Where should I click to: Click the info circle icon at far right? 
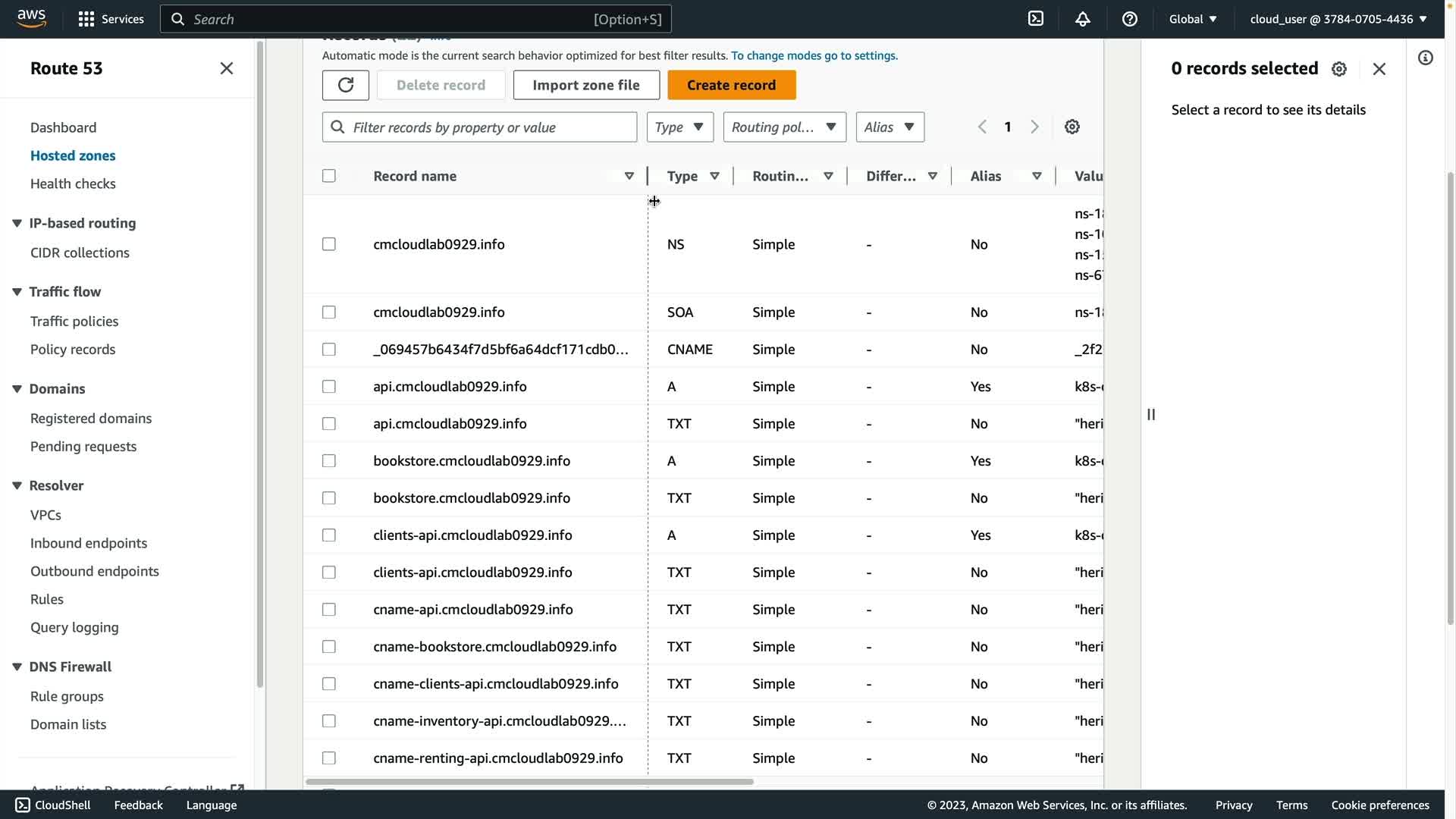point(1426,58)
